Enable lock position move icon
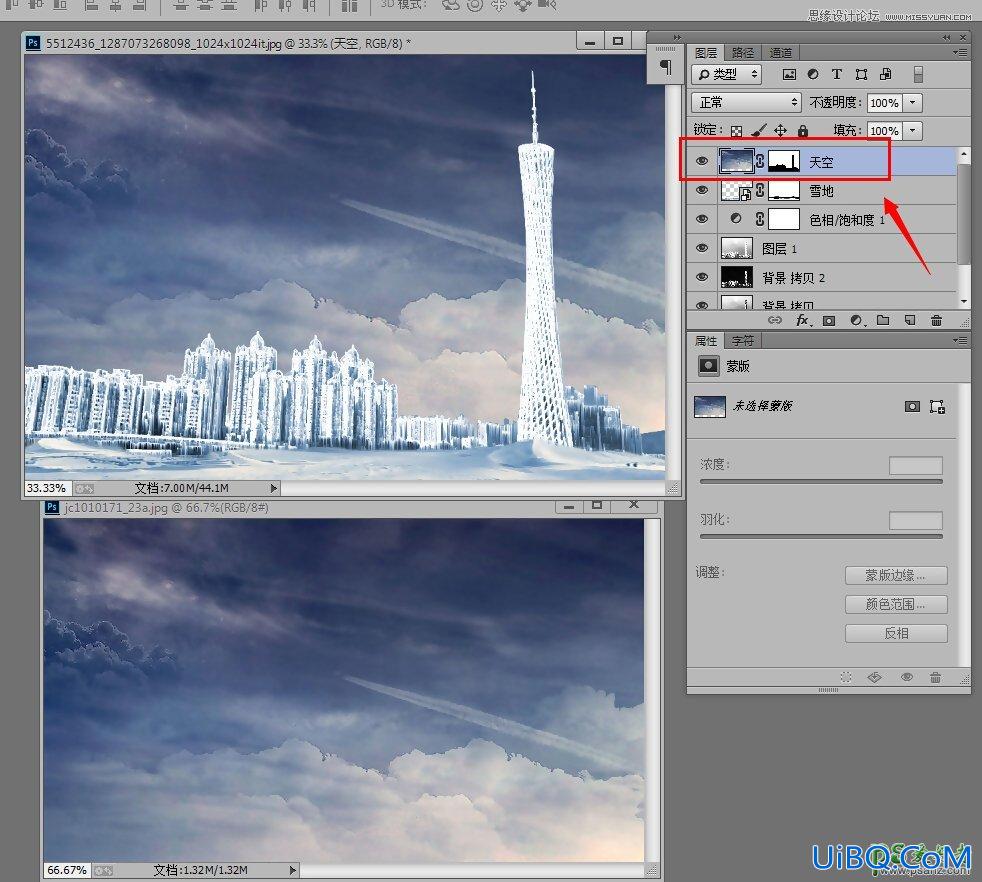The image size is (982, 882). pyautogui.click(x=780, y=130)
